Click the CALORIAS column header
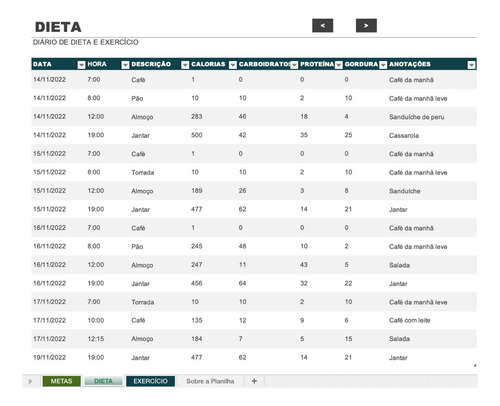500x406 pixels. 208,64
